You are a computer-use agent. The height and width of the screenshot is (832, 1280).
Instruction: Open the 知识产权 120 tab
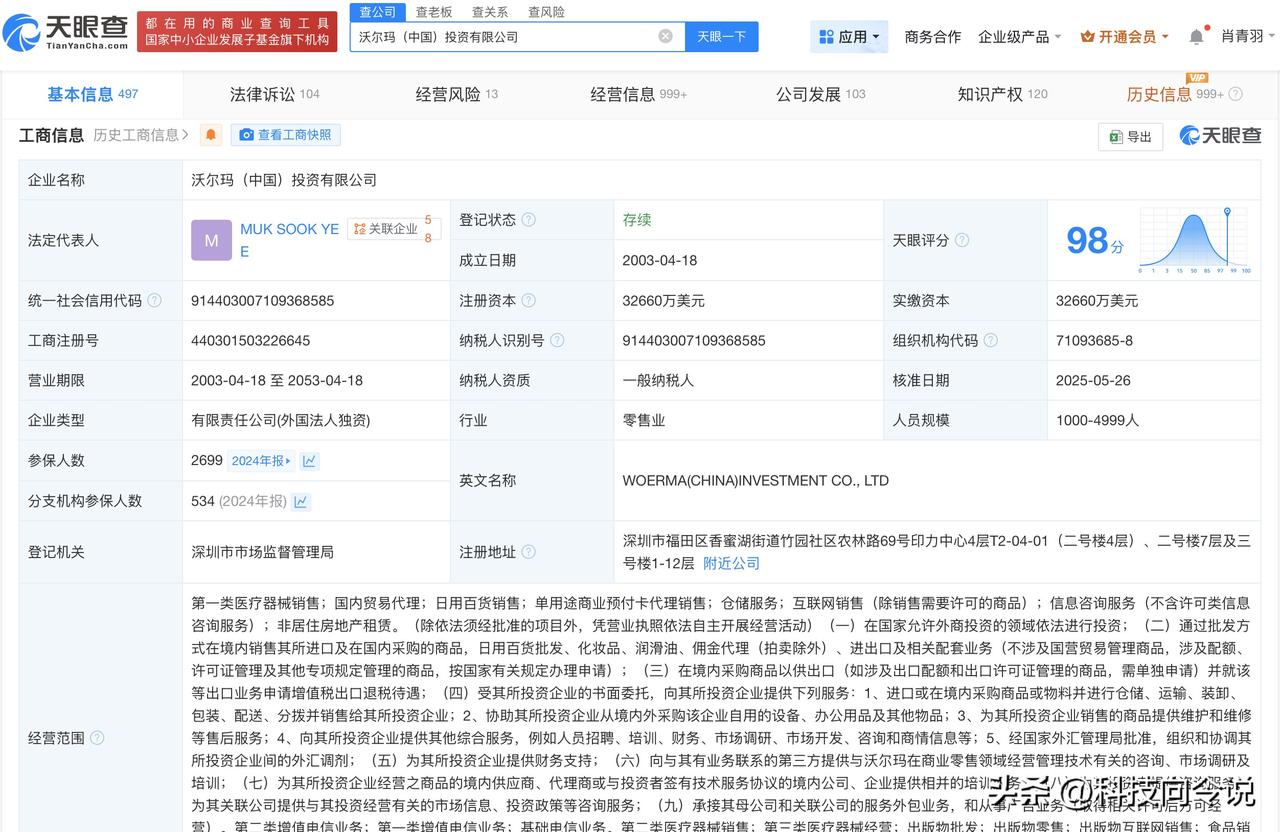point(1002,94)
